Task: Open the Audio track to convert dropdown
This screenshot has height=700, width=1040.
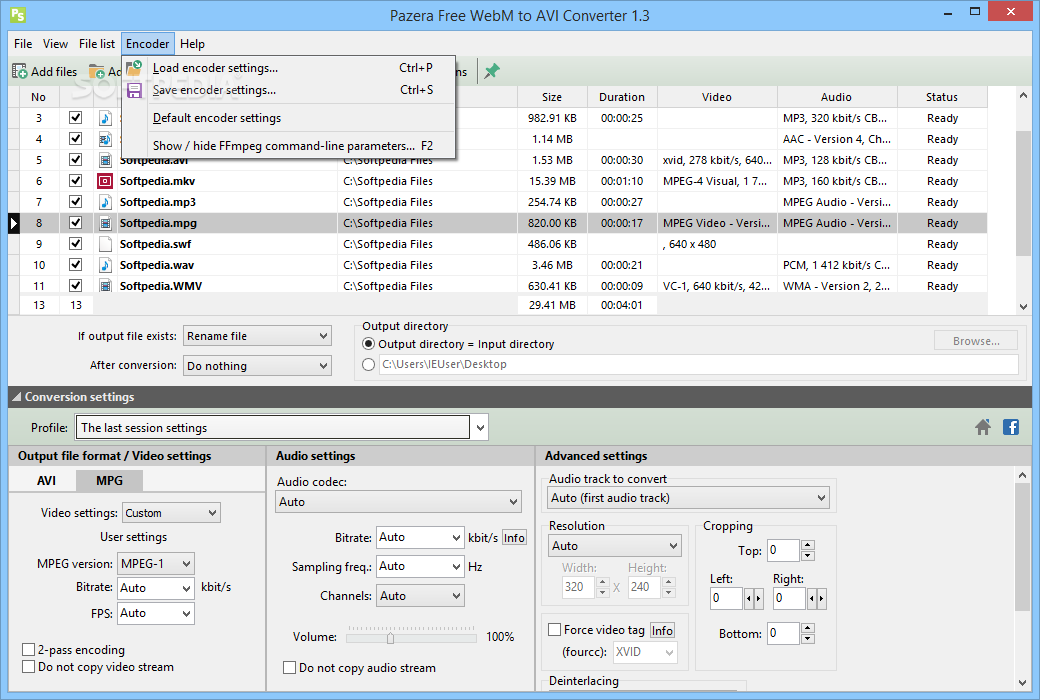Action: click(688, 498)
